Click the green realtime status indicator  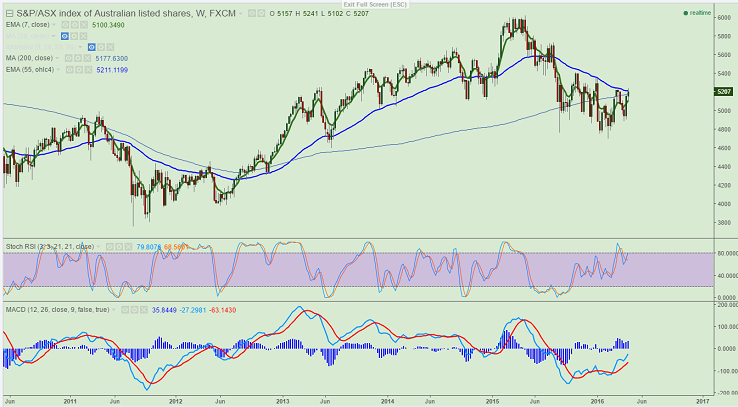coord(698,13)
